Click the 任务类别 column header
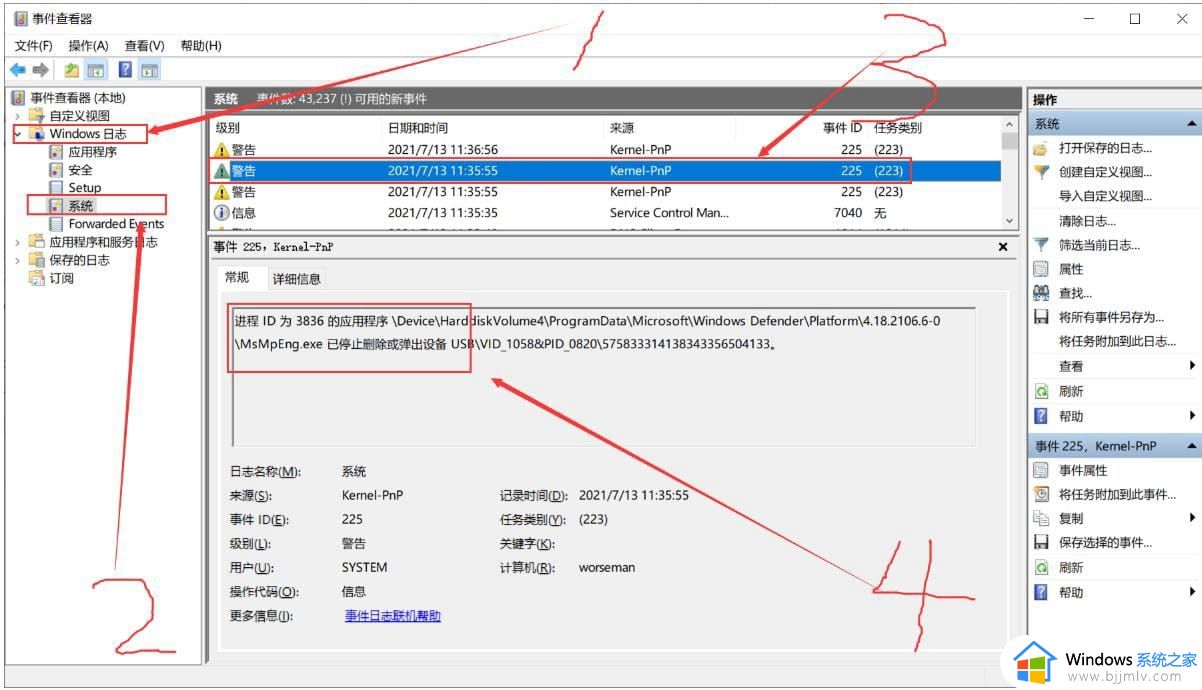 (898, 128)
